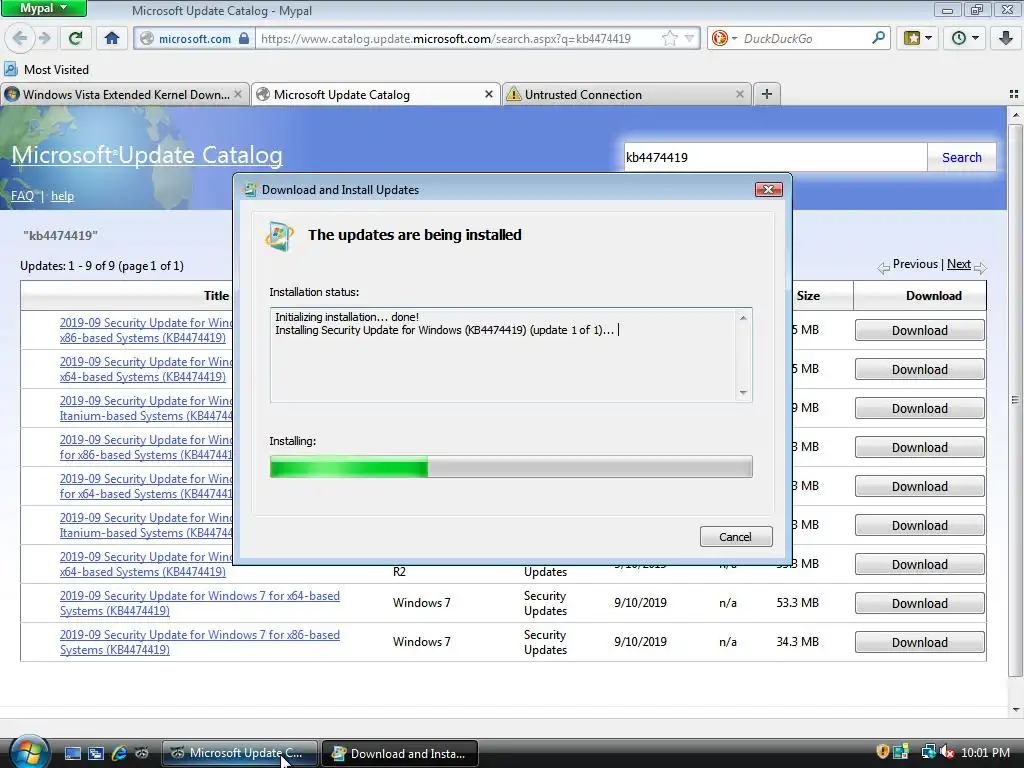Open the Mypal application menu

[43, 8]
